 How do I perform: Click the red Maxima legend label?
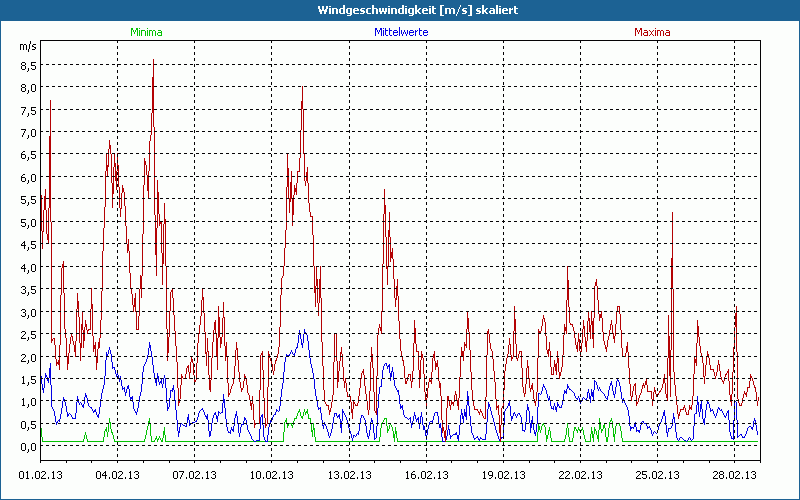click(x=652, y=32)
